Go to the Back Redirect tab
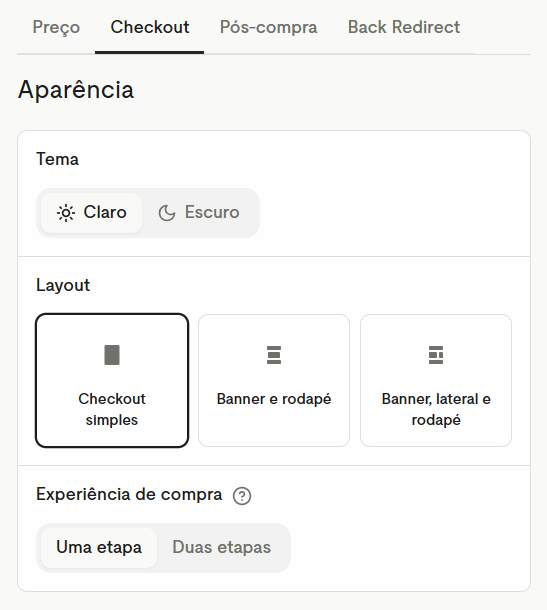The image size is (547, 610). tap(404, 27)
